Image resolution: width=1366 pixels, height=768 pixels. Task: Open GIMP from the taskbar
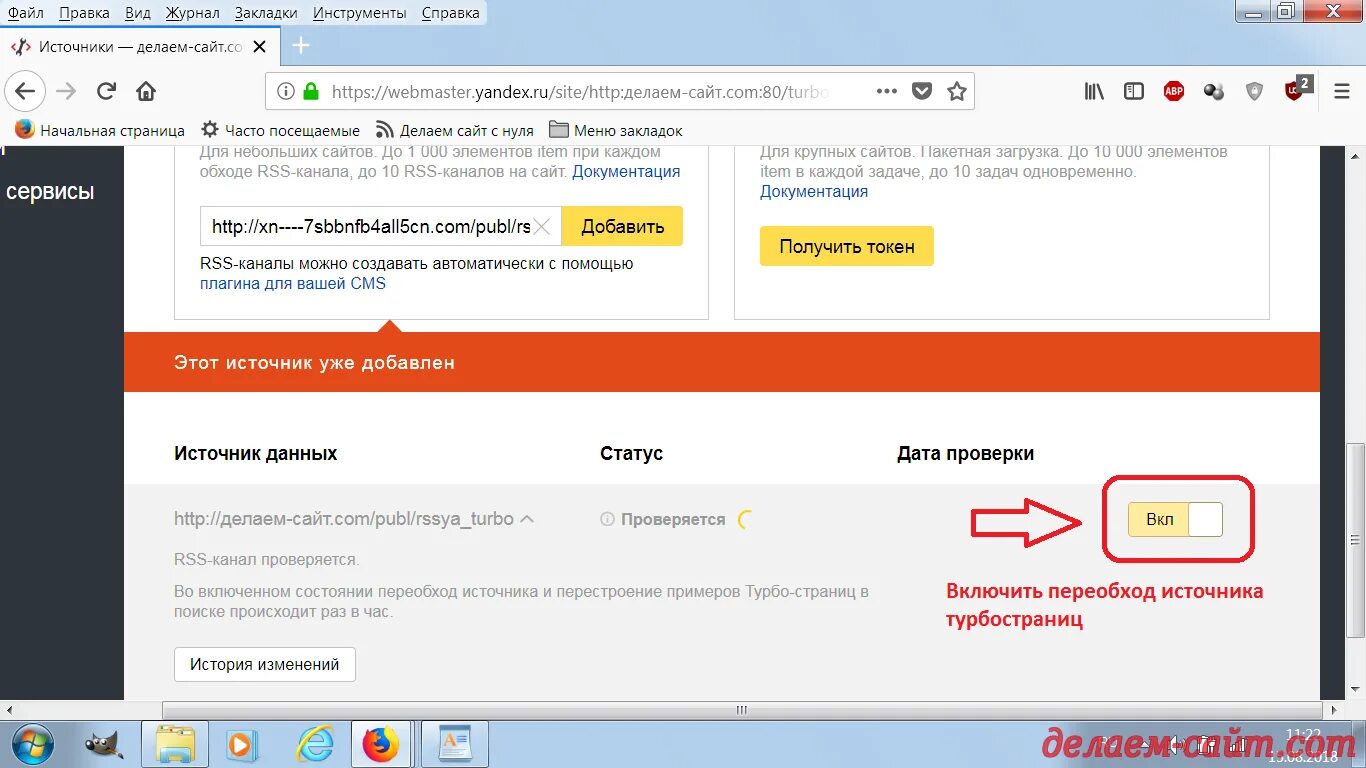click(x=102, y=744)
